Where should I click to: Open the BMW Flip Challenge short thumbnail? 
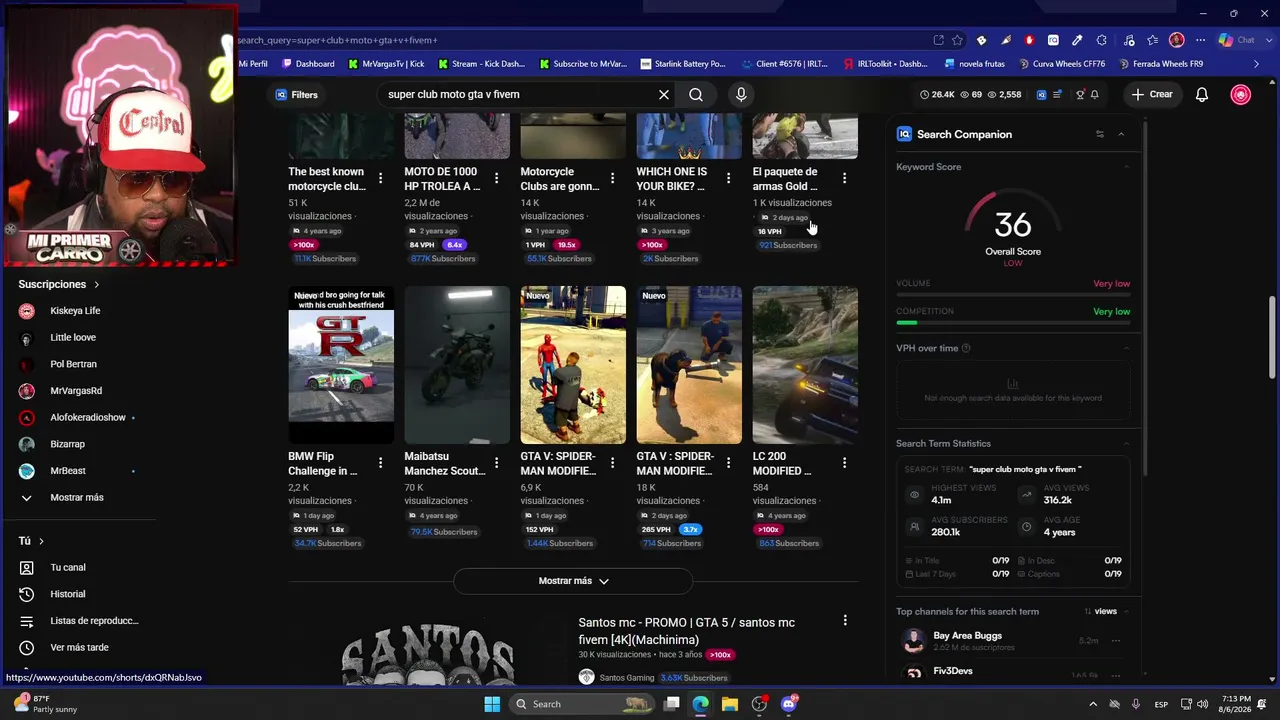(x=341, y=365)
